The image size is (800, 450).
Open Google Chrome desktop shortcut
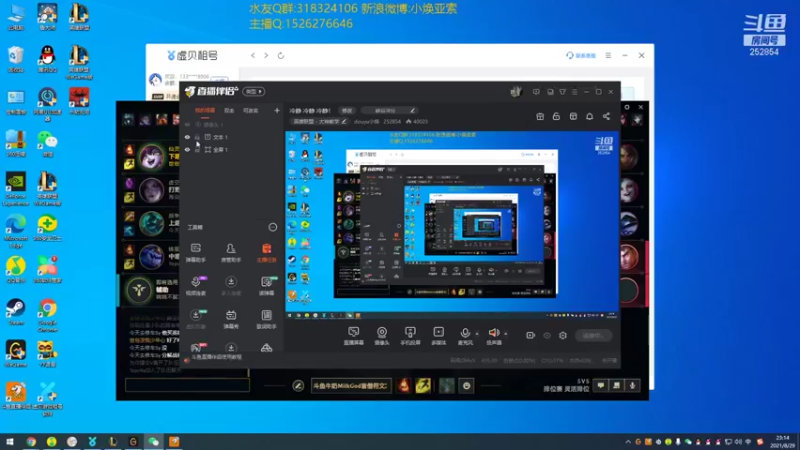(47, 315)
